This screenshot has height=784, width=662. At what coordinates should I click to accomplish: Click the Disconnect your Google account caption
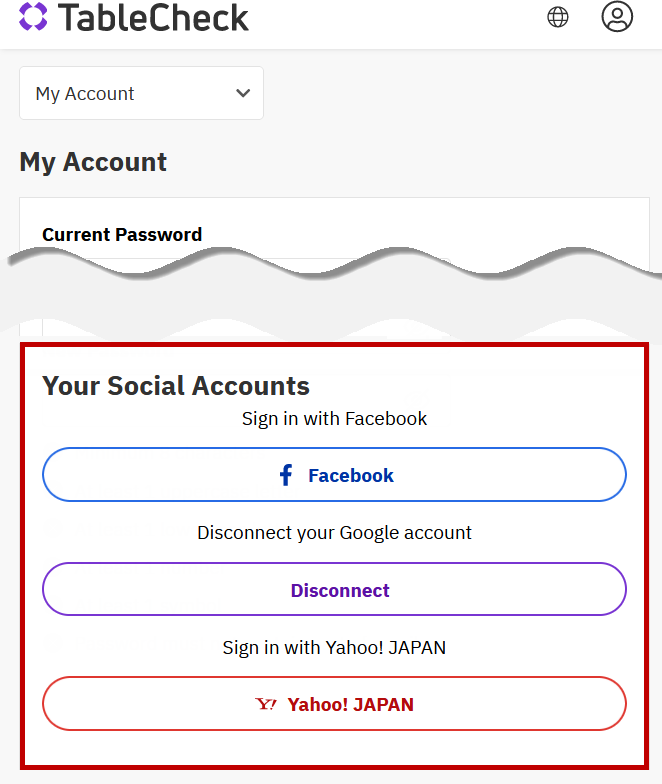pyautogui.click(x=334, y=533)
